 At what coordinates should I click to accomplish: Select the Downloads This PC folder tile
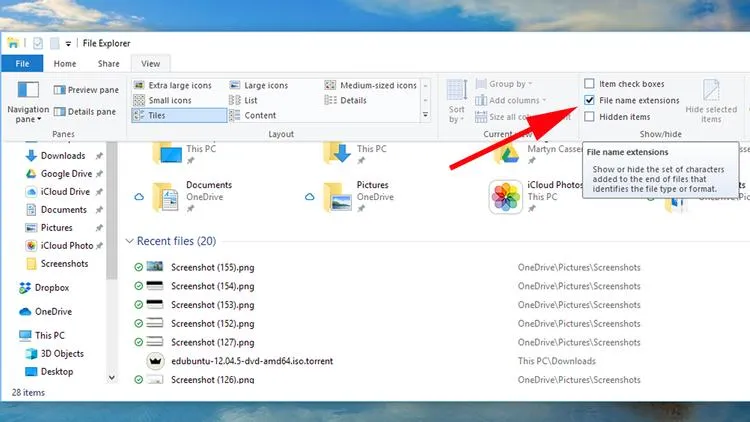[355, 153]
